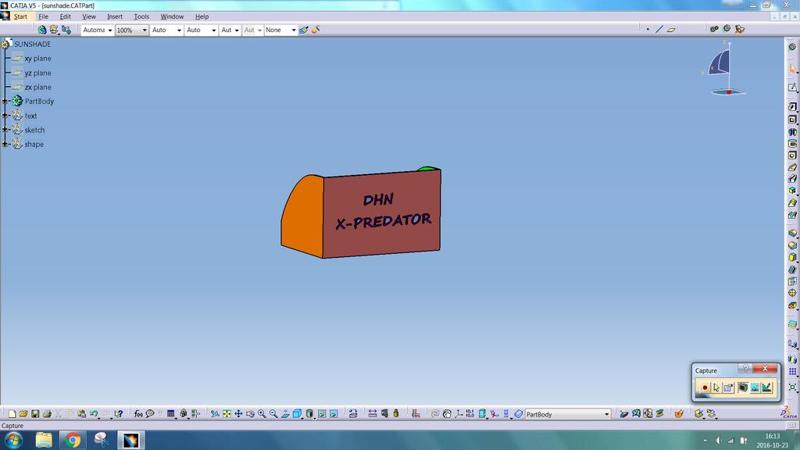Select the SUNSHADE root node
This screenshot has width=800, height=450.
pyautogui.click(x=32, y=44)
